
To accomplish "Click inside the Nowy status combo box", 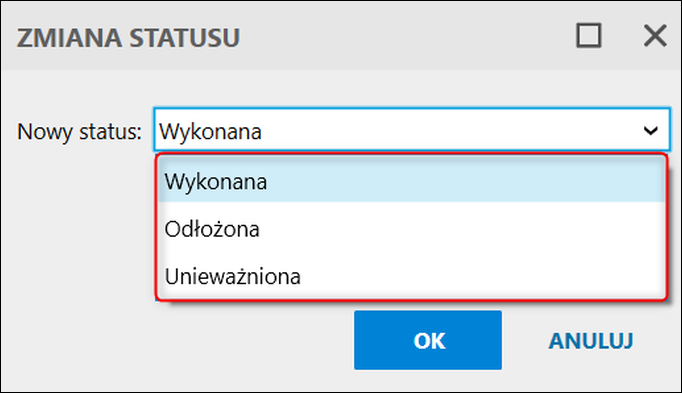I will coord(411,130).
